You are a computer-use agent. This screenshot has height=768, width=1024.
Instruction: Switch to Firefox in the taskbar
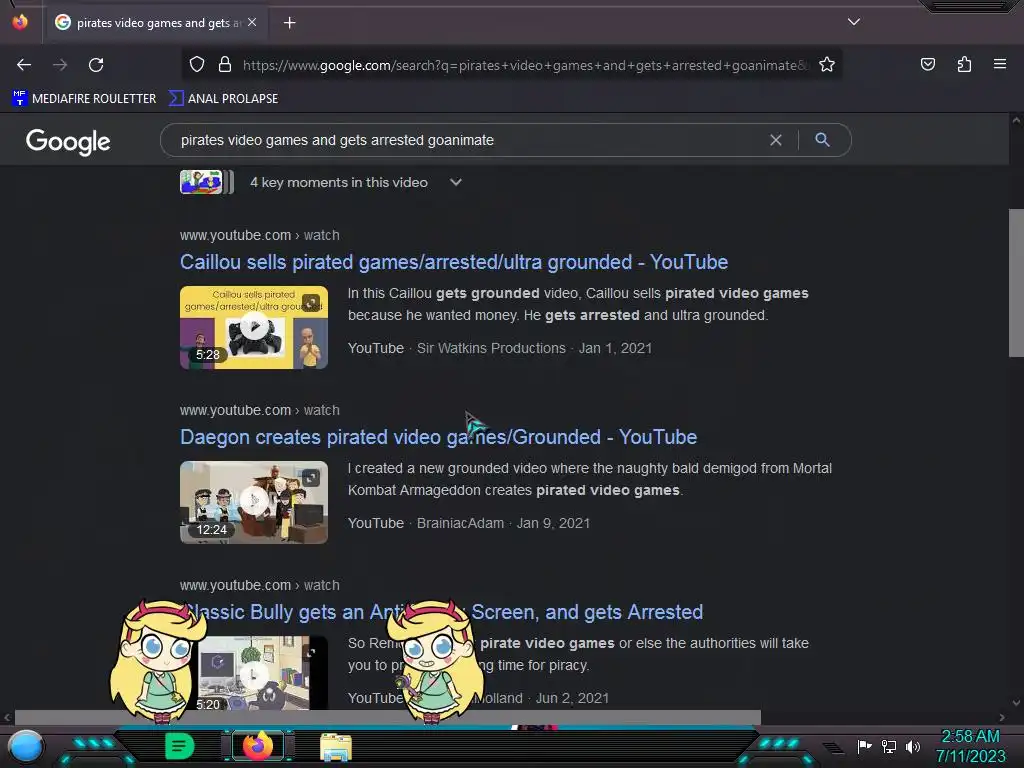pyautogui.click(x=257, y=746)
